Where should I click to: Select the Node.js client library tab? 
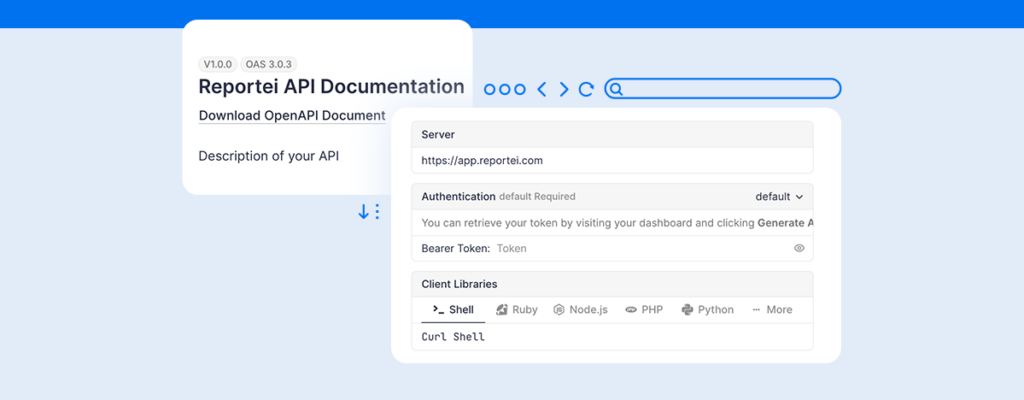click(x=581, y=310)
